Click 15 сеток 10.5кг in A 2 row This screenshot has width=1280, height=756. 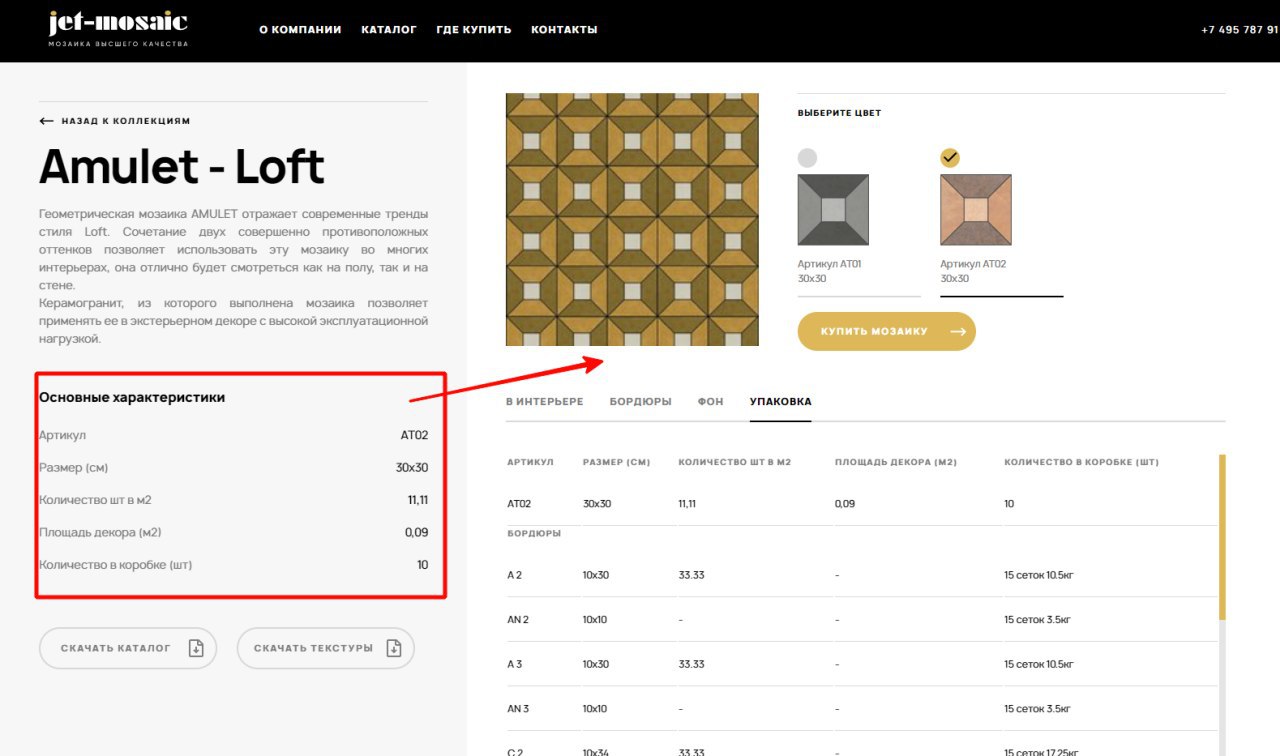coord(1039,575)
